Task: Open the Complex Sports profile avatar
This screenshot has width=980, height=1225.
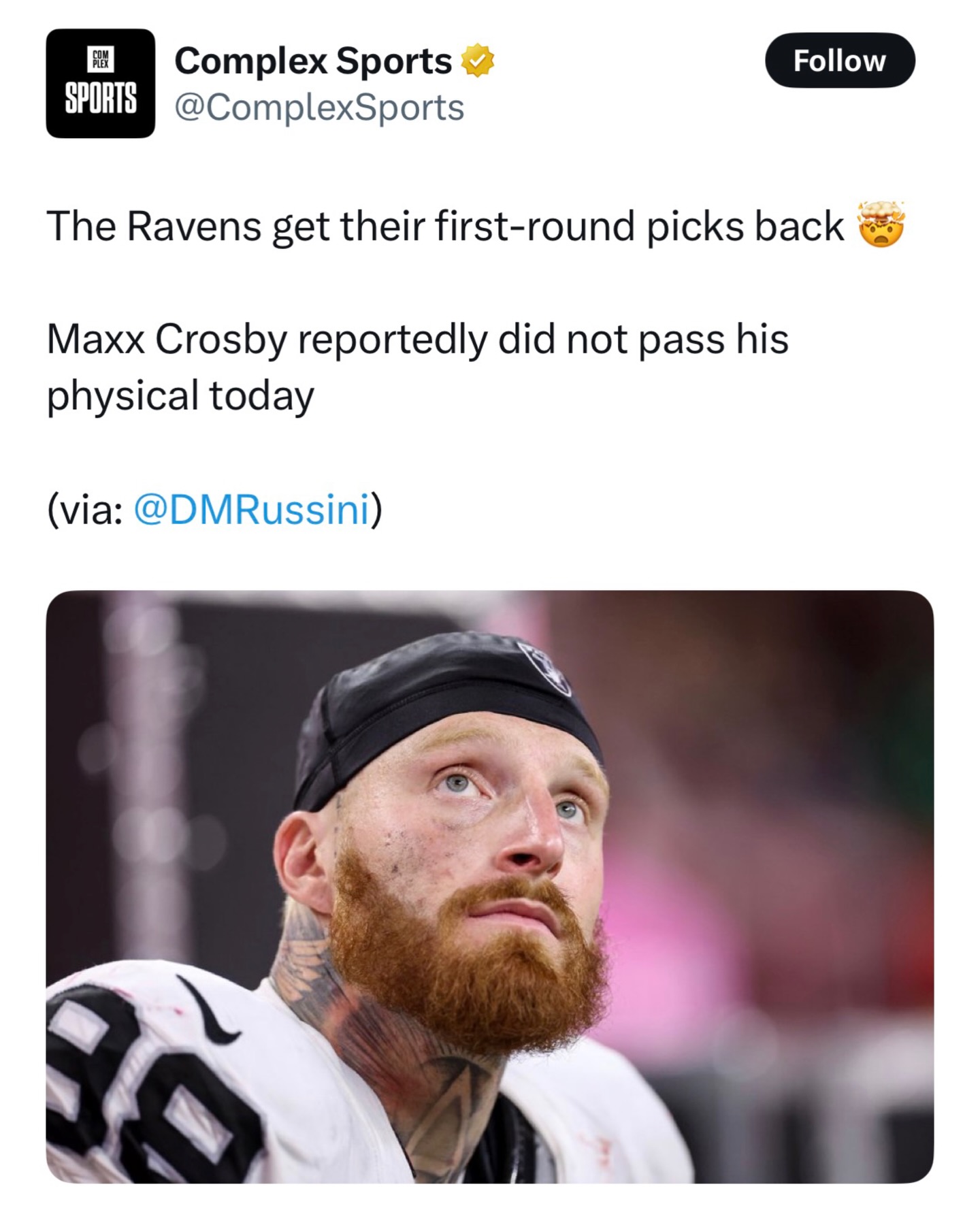Action: click(100, 83)
